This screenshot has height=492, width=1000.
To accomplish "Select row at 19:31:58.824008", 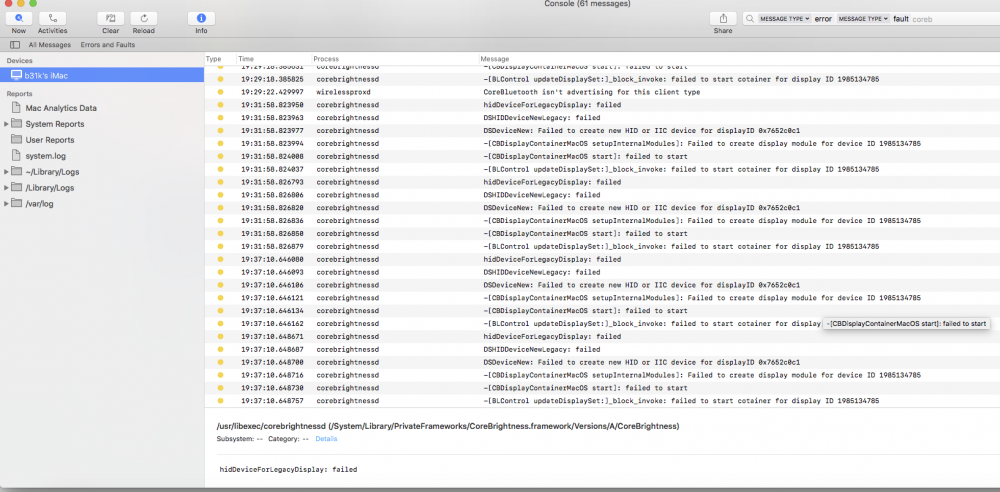I will tap(602, 156).
